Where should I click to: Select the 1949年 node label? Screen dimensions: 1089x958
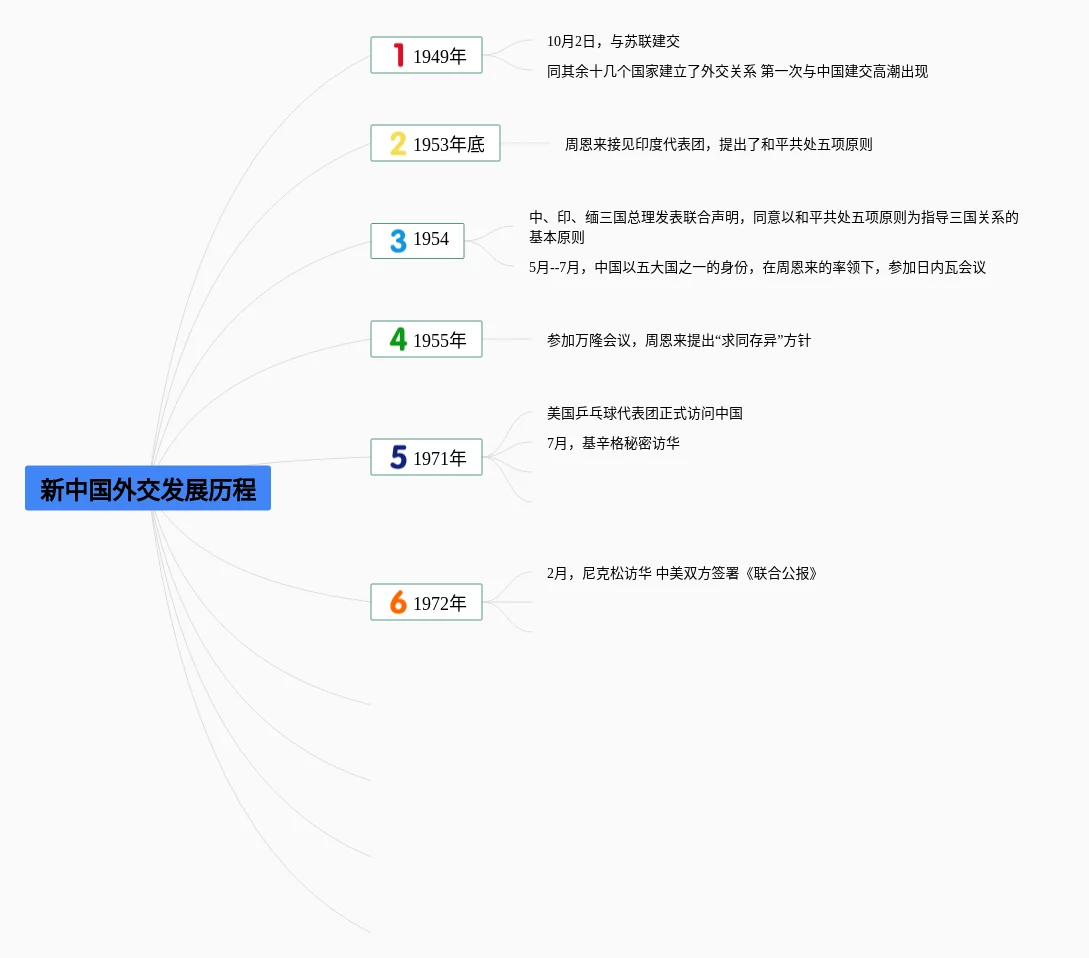point(440,57)
